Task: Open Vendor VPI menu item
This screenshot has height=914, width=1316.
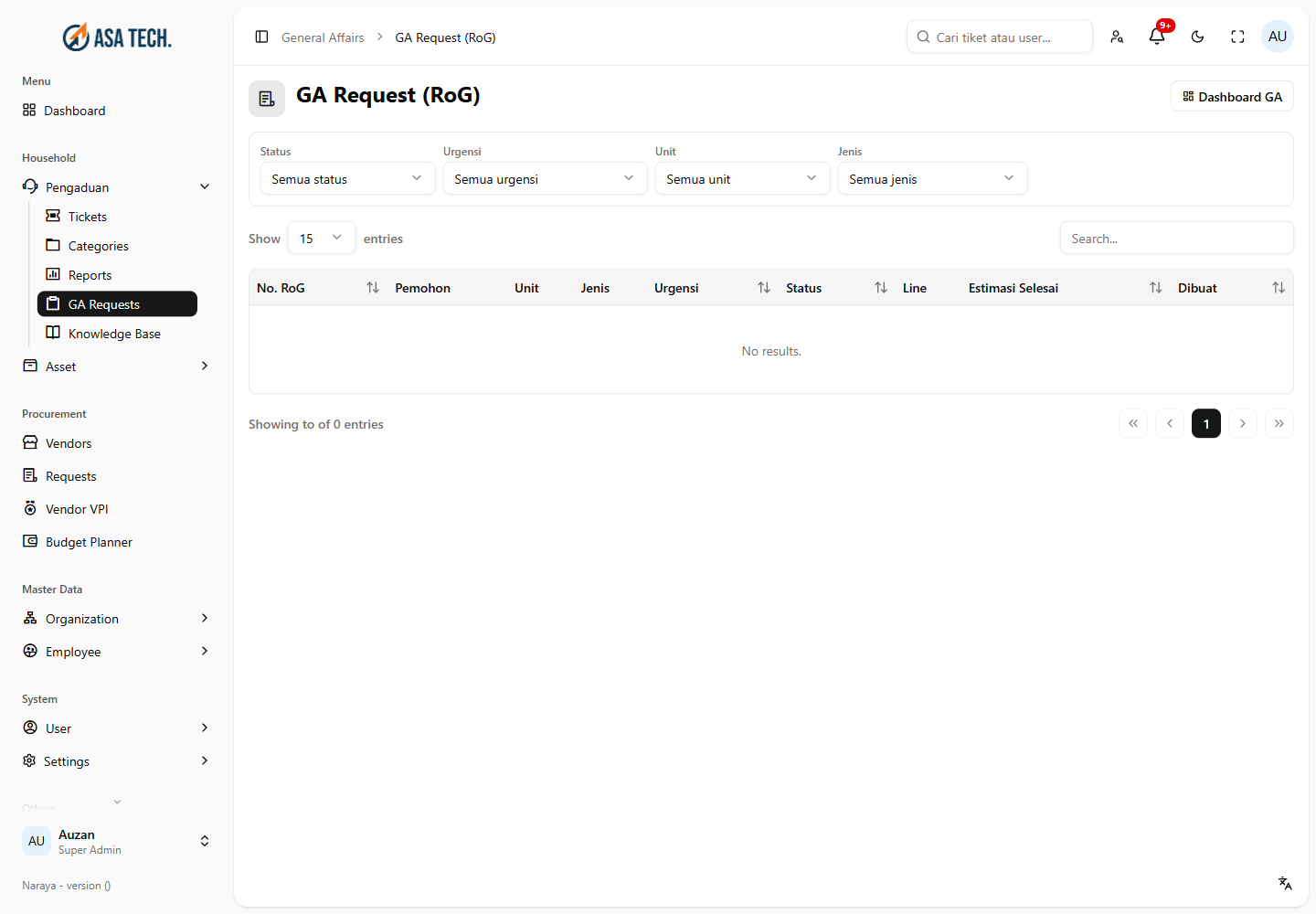Action: click(117, 509)
